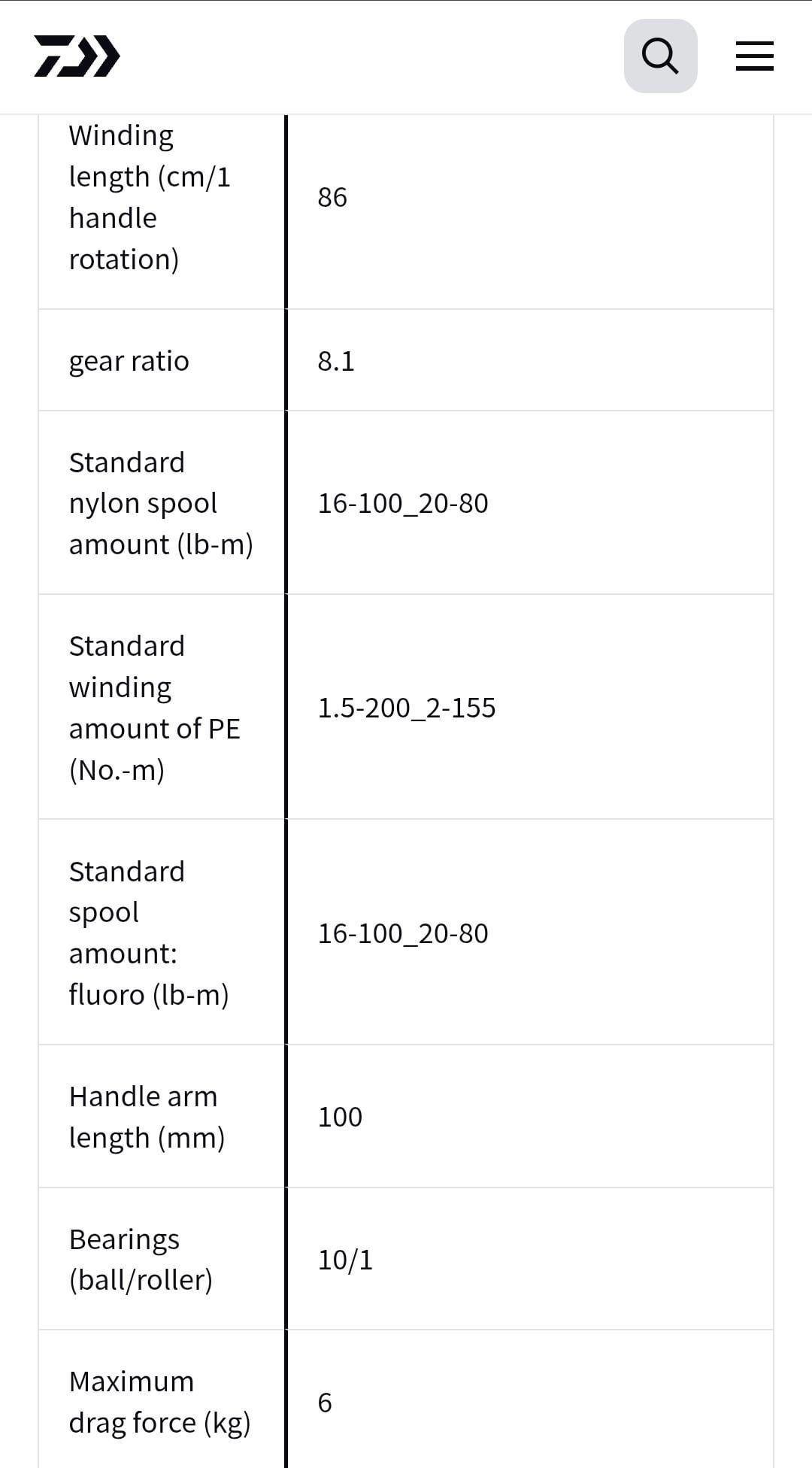Select the winding length value 86
Image resolution: width=812 pixels, height=1468 pixels.
point(332,197)
